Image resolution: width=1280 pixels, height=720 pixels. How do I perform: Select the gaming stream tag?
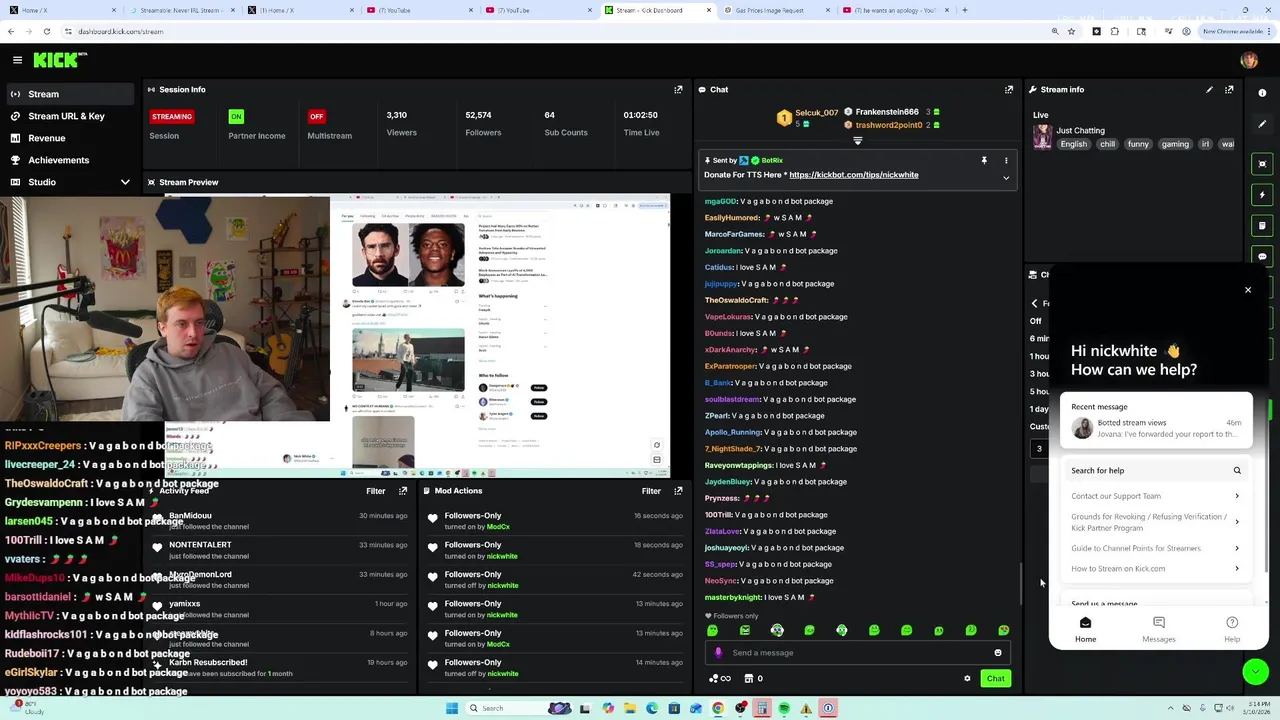point(1175,144)
